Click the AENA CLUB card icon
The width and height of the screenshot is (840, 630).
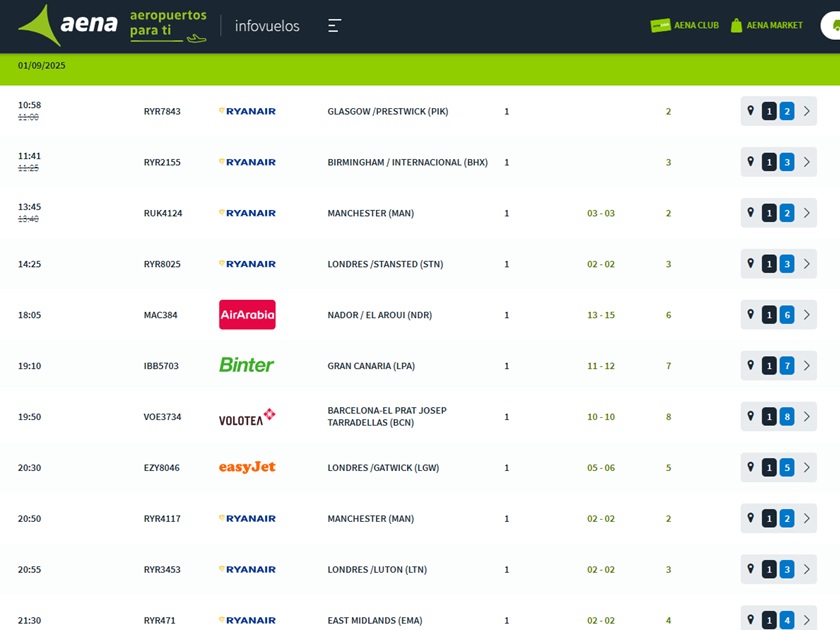coord(660,26)
